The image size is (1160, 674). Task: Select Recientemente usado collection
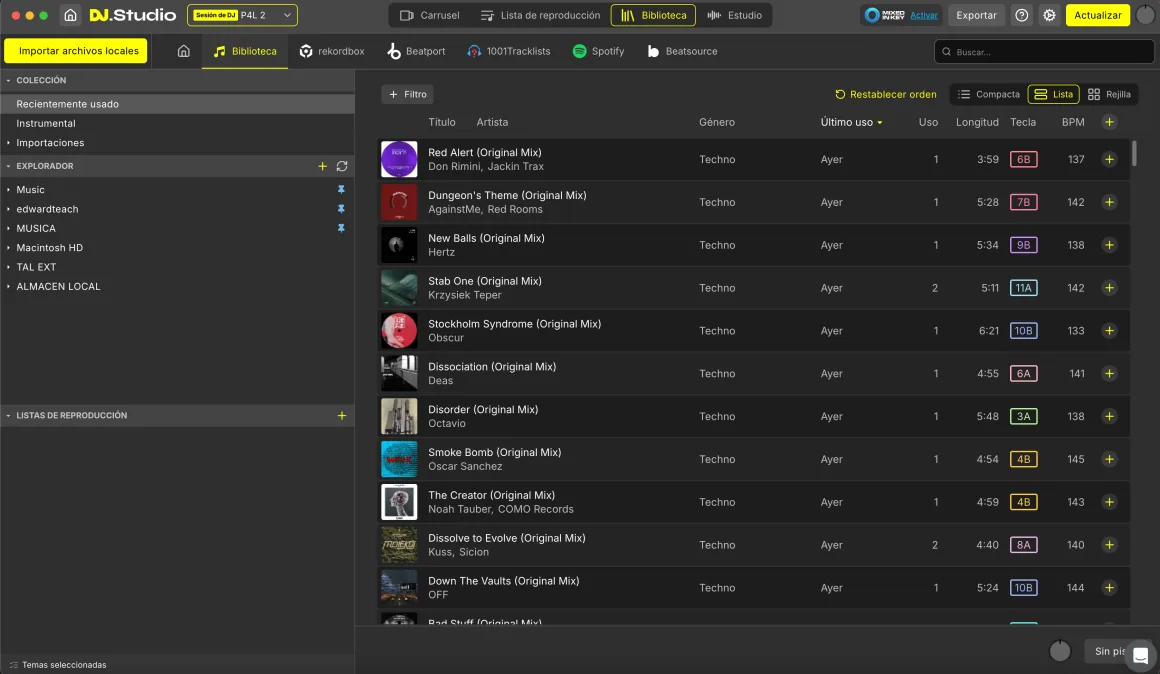pyautogui.click(x=178, y=104)
